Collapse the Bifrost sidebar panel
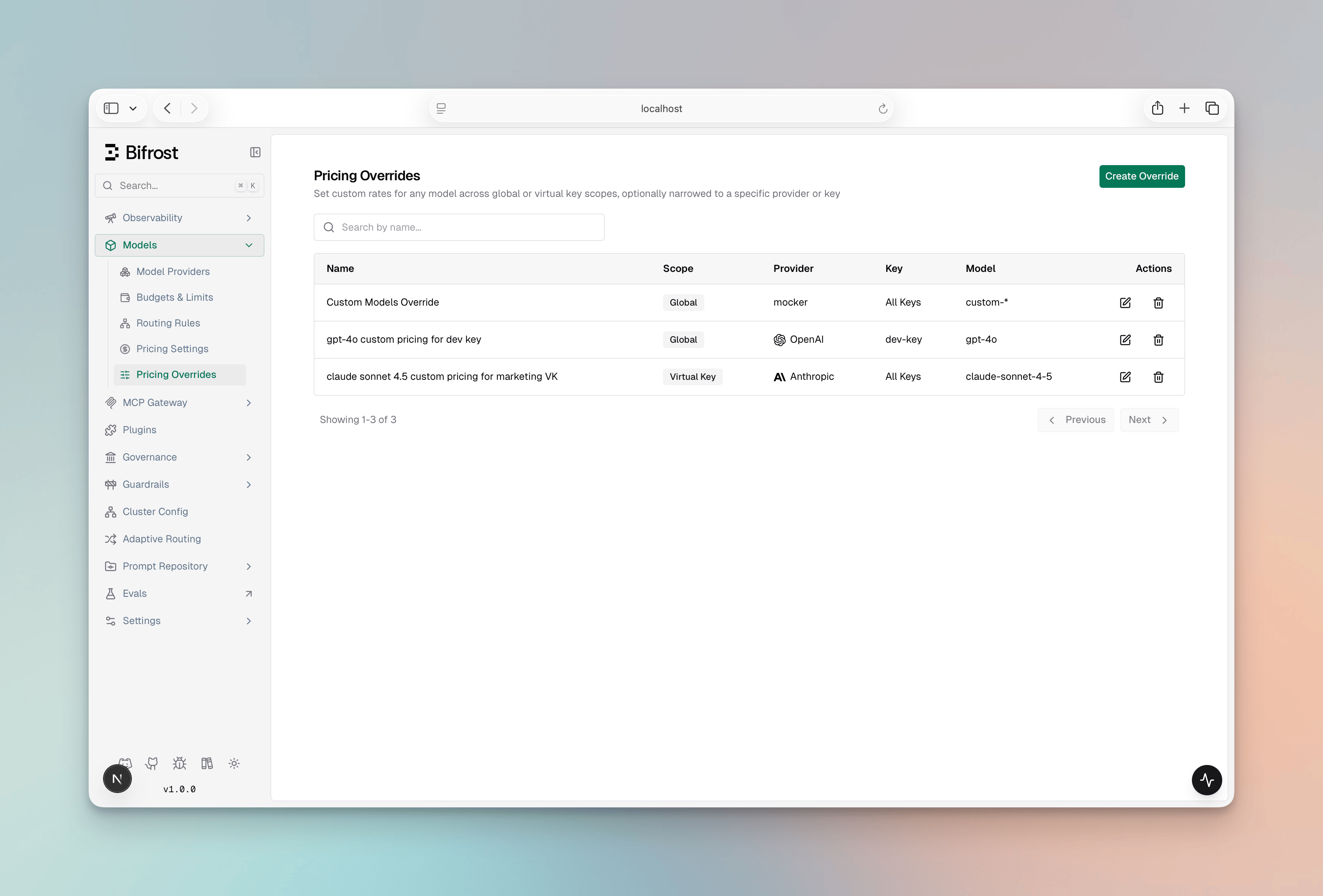Viewport: 1323px width, 896px height. point(255,153)
